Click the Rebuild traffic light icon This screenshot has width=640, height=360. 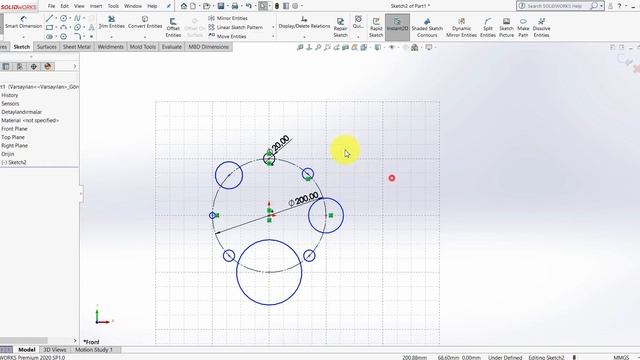click(x=277, y=6)
